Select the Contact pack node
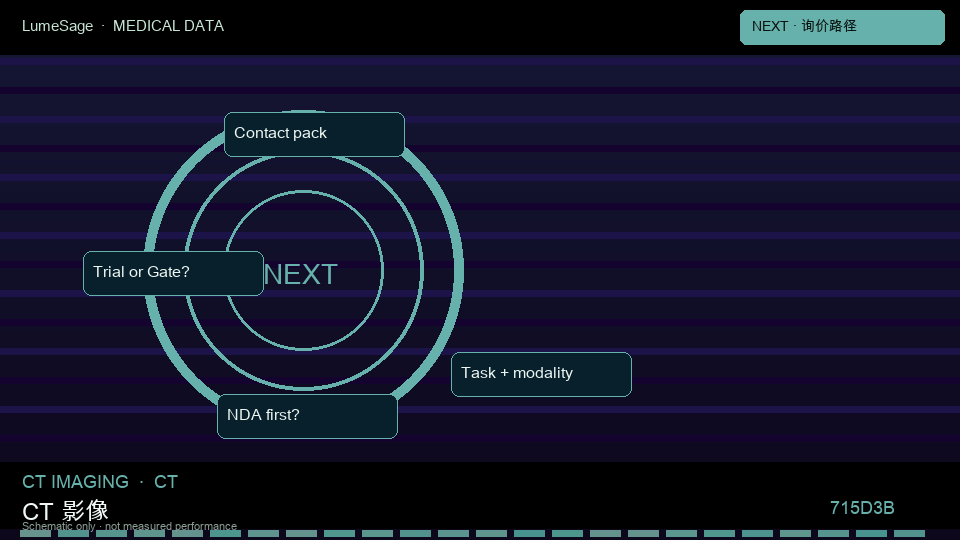 point(314,134)
